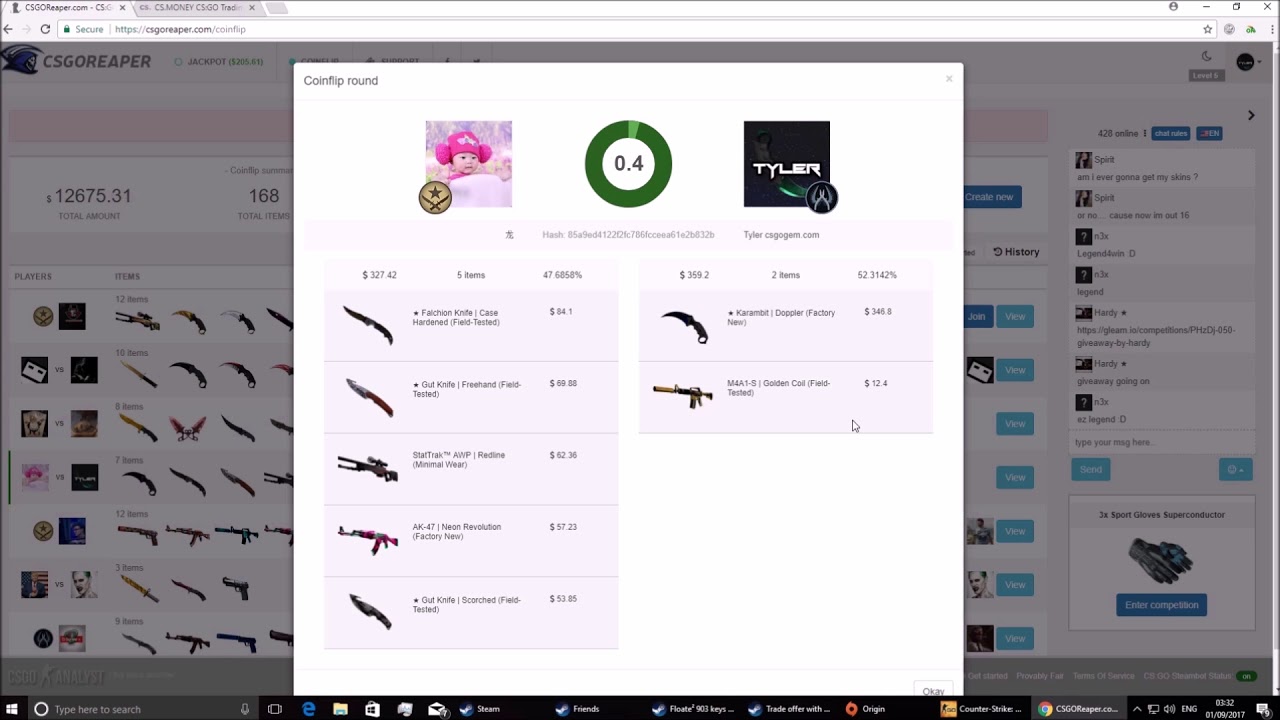The image size is (1280, 720).
Task: Open the Windows Start menu
Action: point(13,709)
